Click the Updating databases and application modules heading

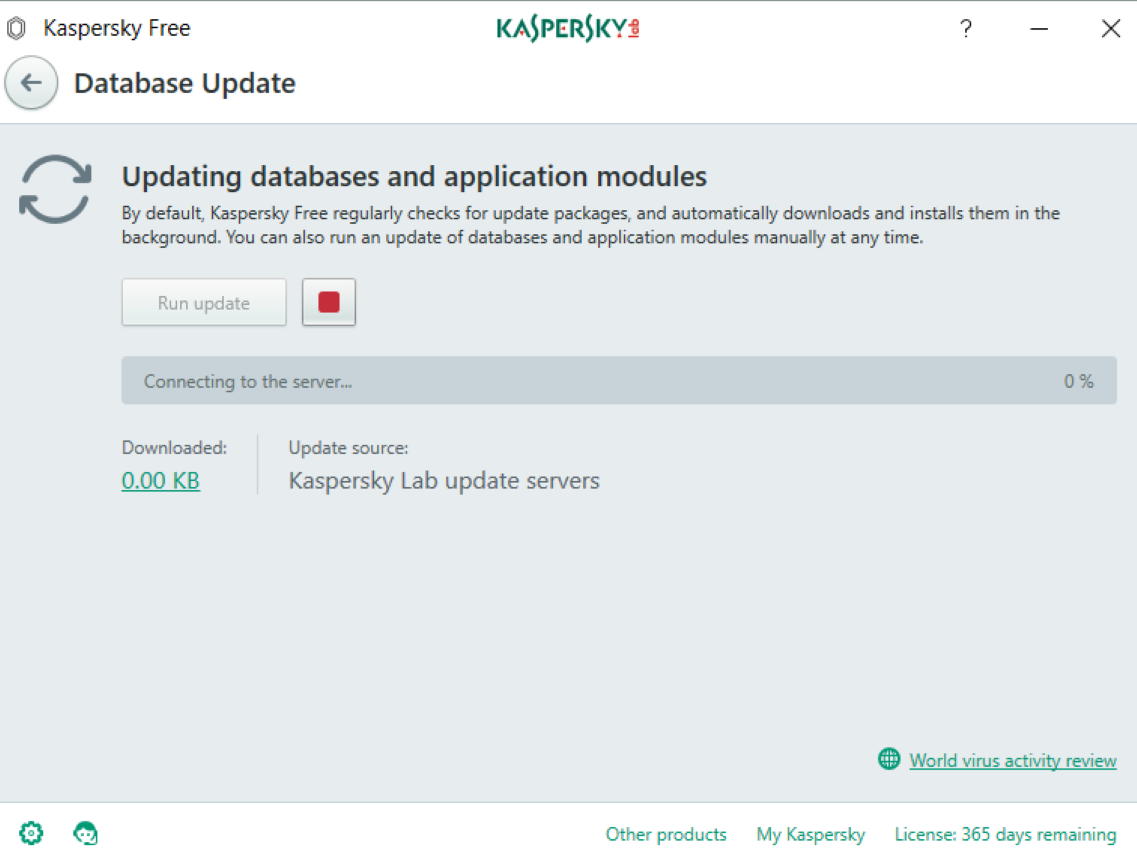pyautogui.click(x=414, y=176)
